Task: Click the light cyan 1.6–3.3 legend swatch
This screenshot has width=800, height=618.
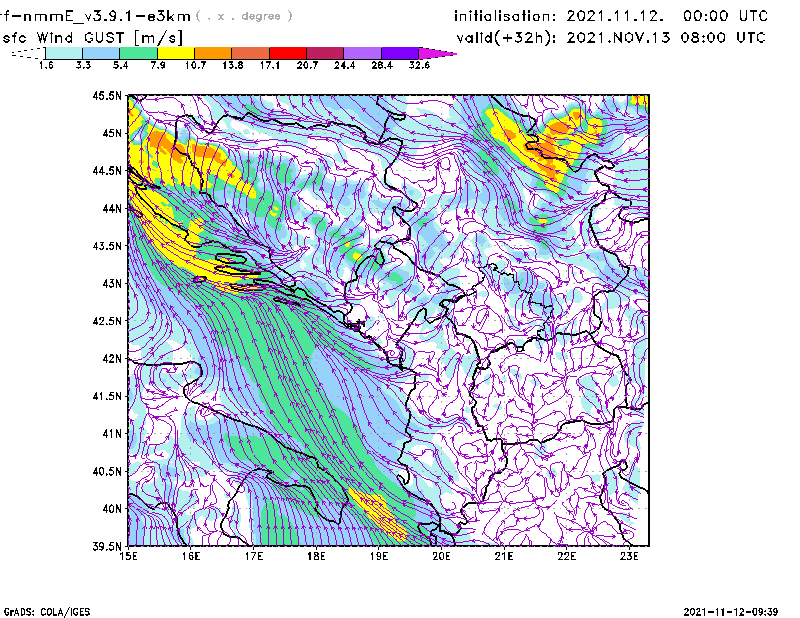Action: pos(64,53)
